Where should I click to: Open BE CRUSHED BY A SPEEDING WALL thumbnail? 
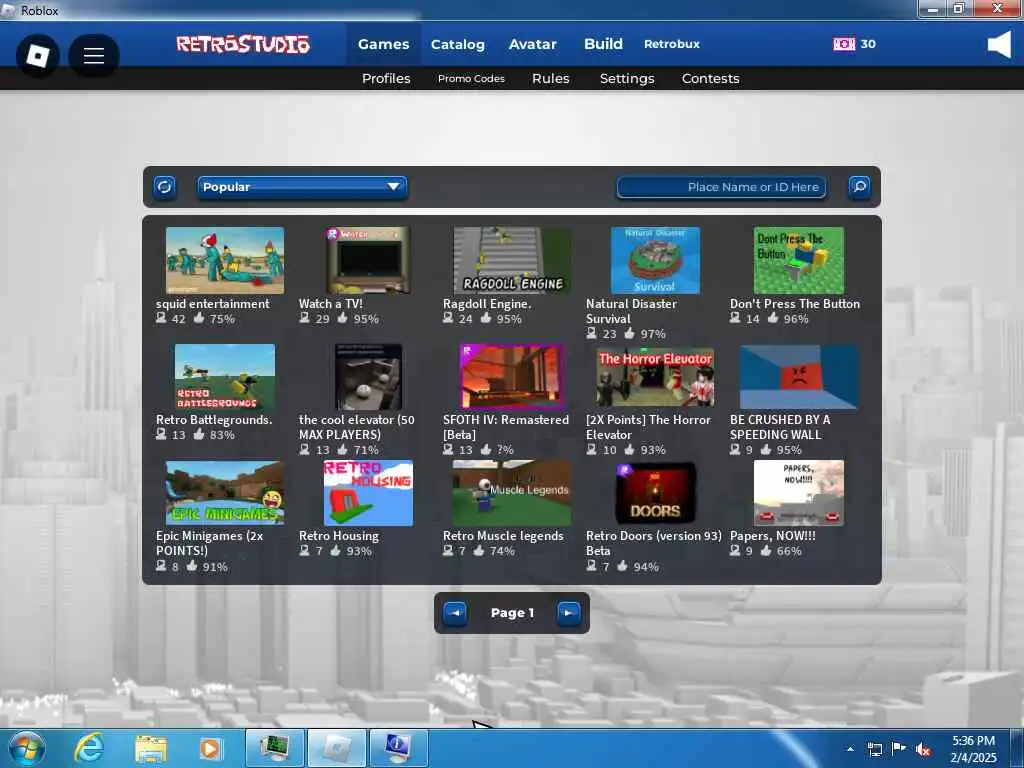click(x=799, y=377)
